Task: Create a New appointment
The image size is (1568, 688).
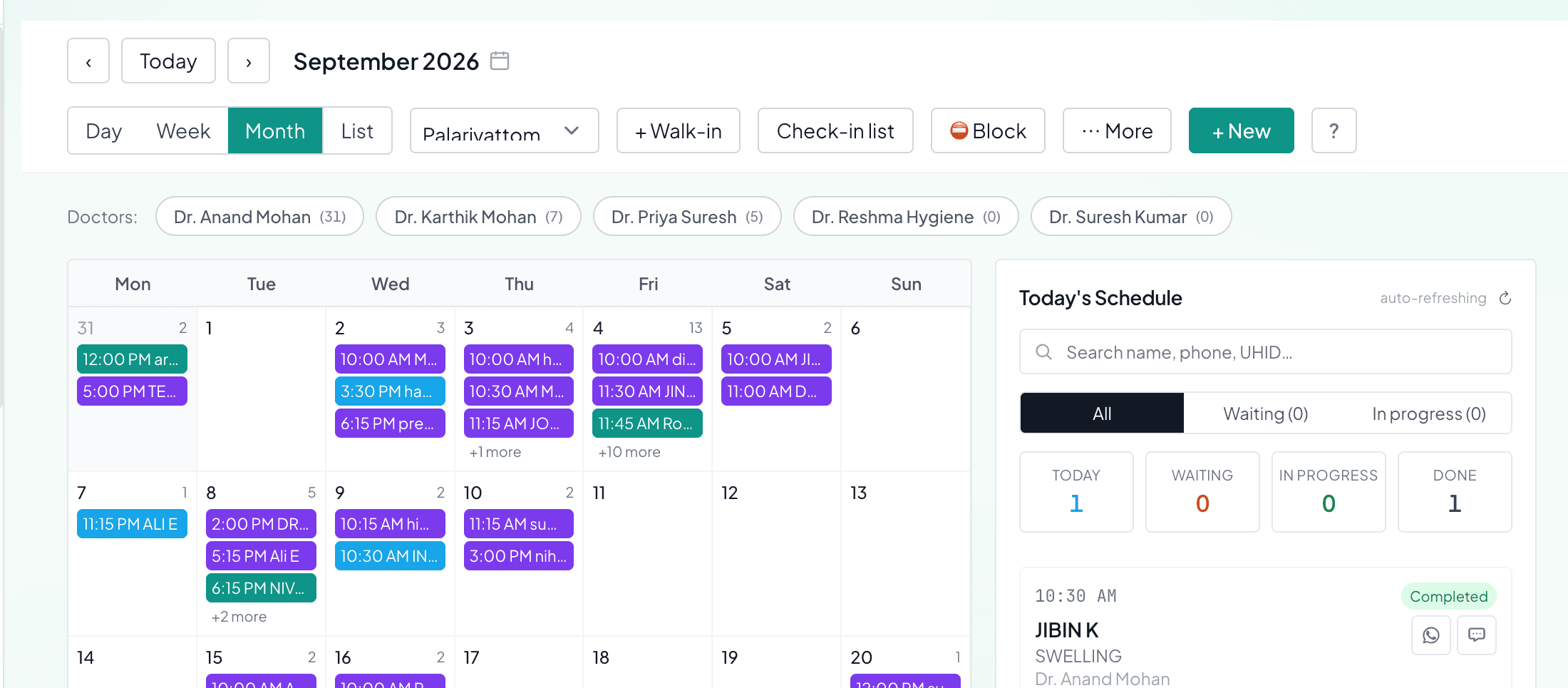Action: point(1242,131)
